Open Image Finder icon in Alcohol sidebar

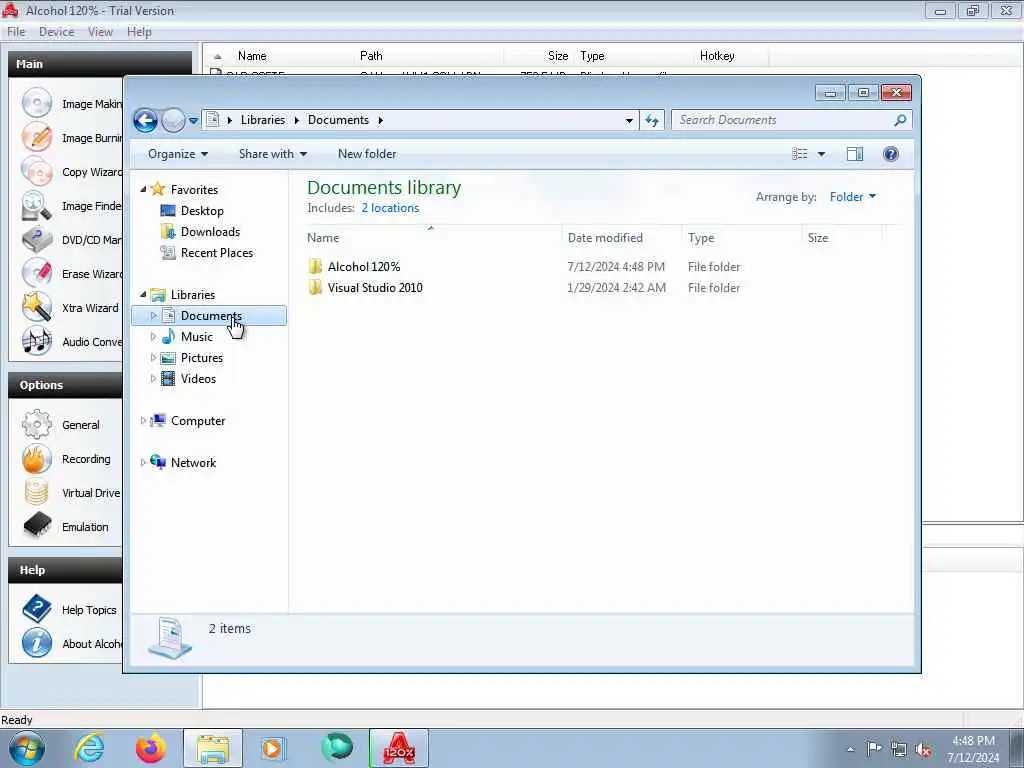click(x=37, y=205)
